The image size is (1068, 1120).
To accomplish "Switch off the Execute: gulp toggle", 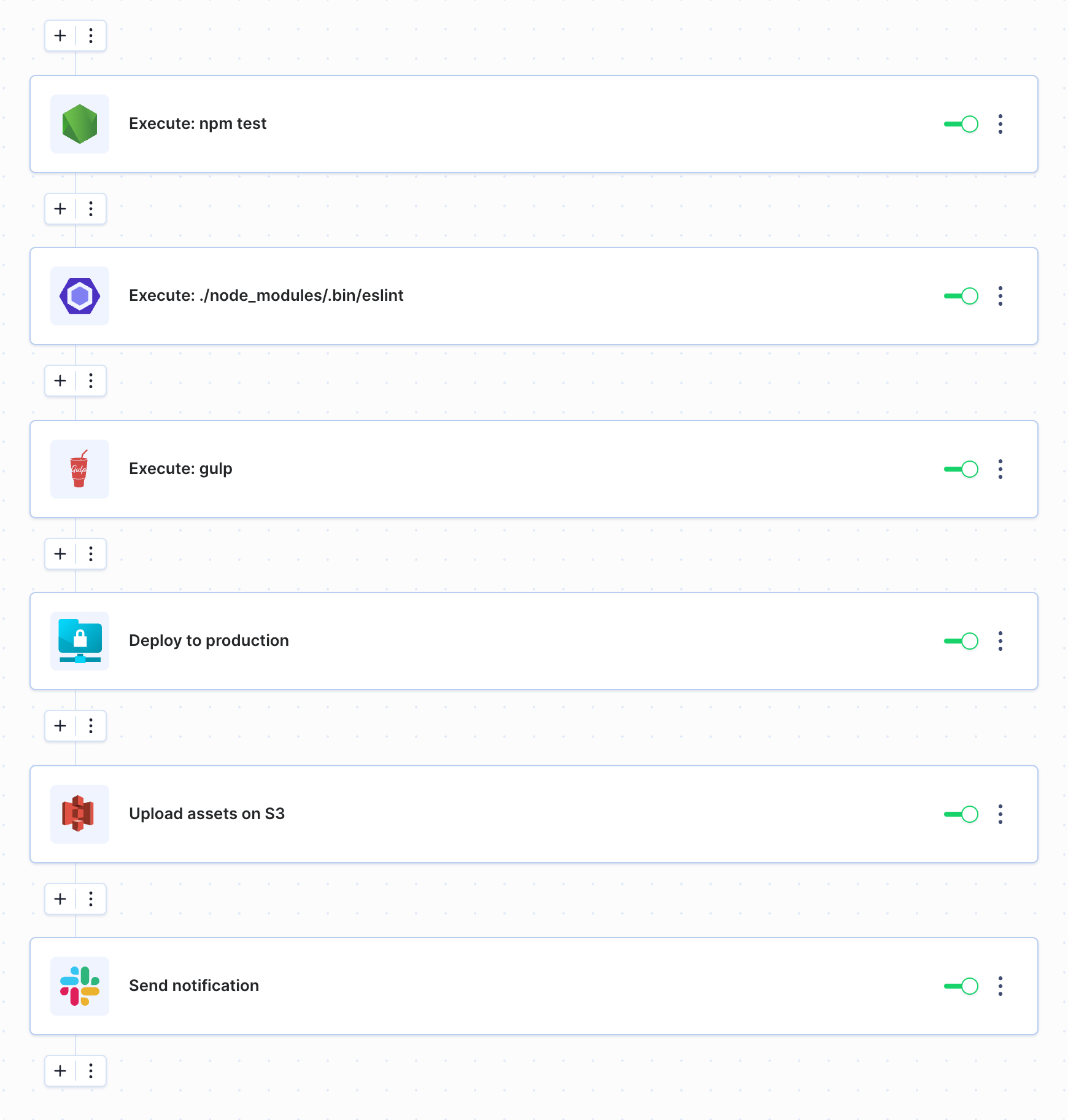I will coord(961,469).
